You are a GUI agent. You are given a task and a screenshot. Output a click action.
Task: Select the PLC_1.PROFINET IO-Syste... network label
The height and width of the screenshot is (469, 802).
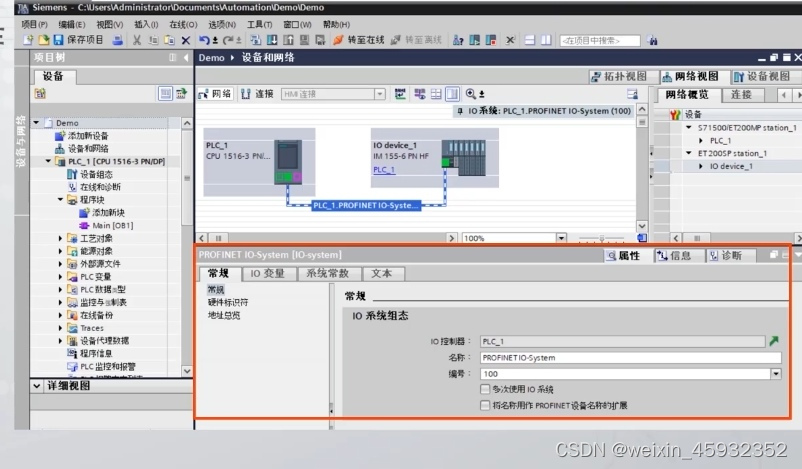tap(366, 206)
